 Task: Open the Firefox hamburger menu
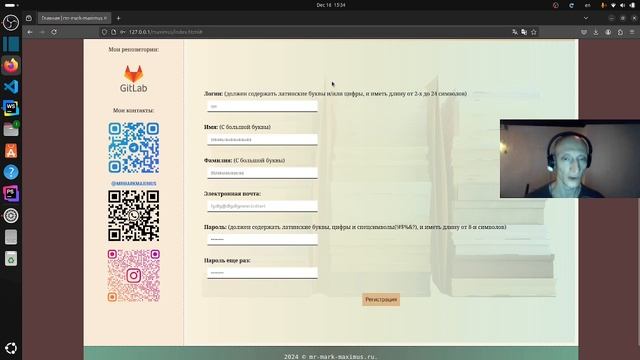tap(632, 32)
